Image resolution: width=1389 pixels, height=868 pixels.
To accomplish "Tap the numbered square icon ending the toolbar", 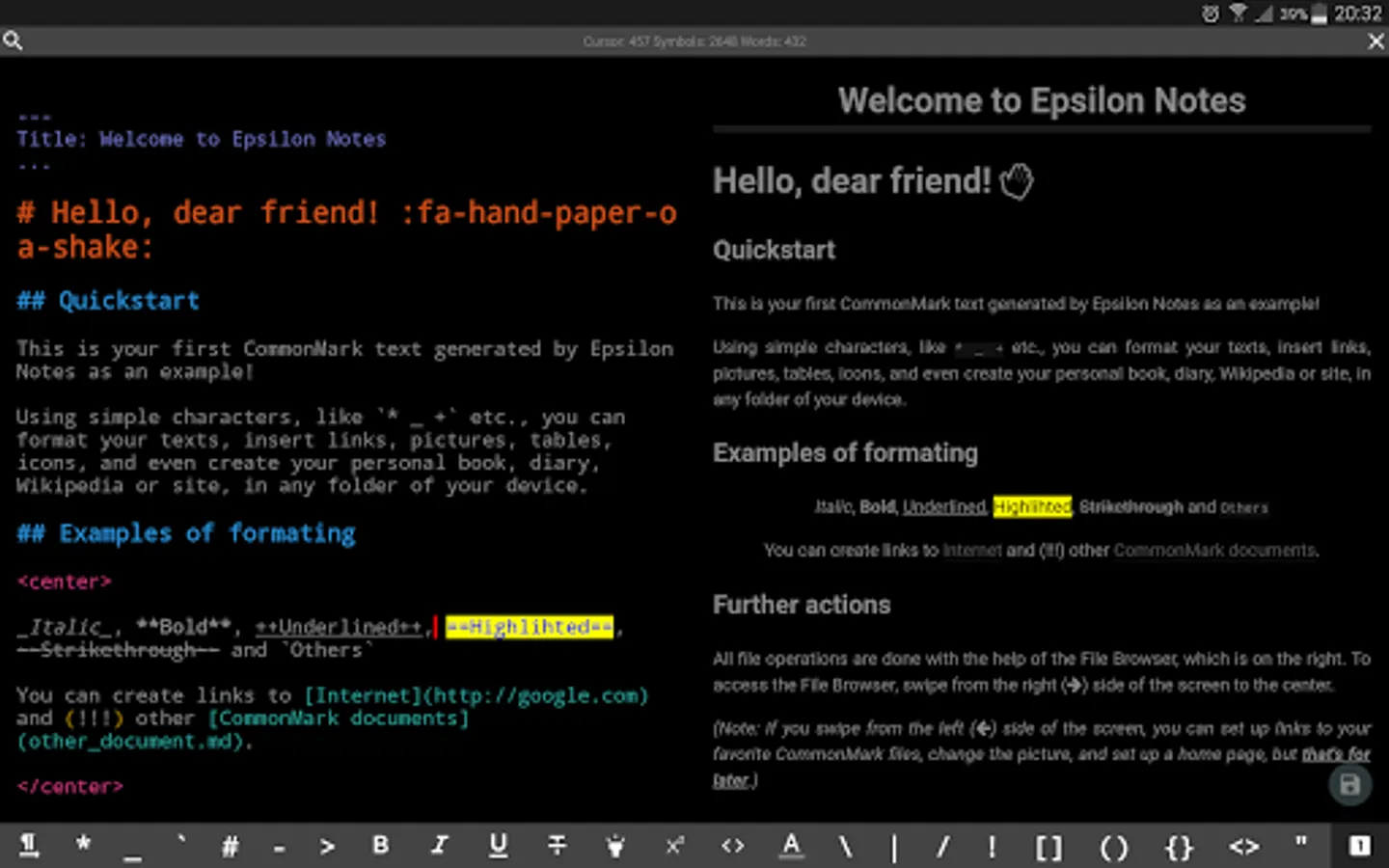I will tap(1360, 846).
